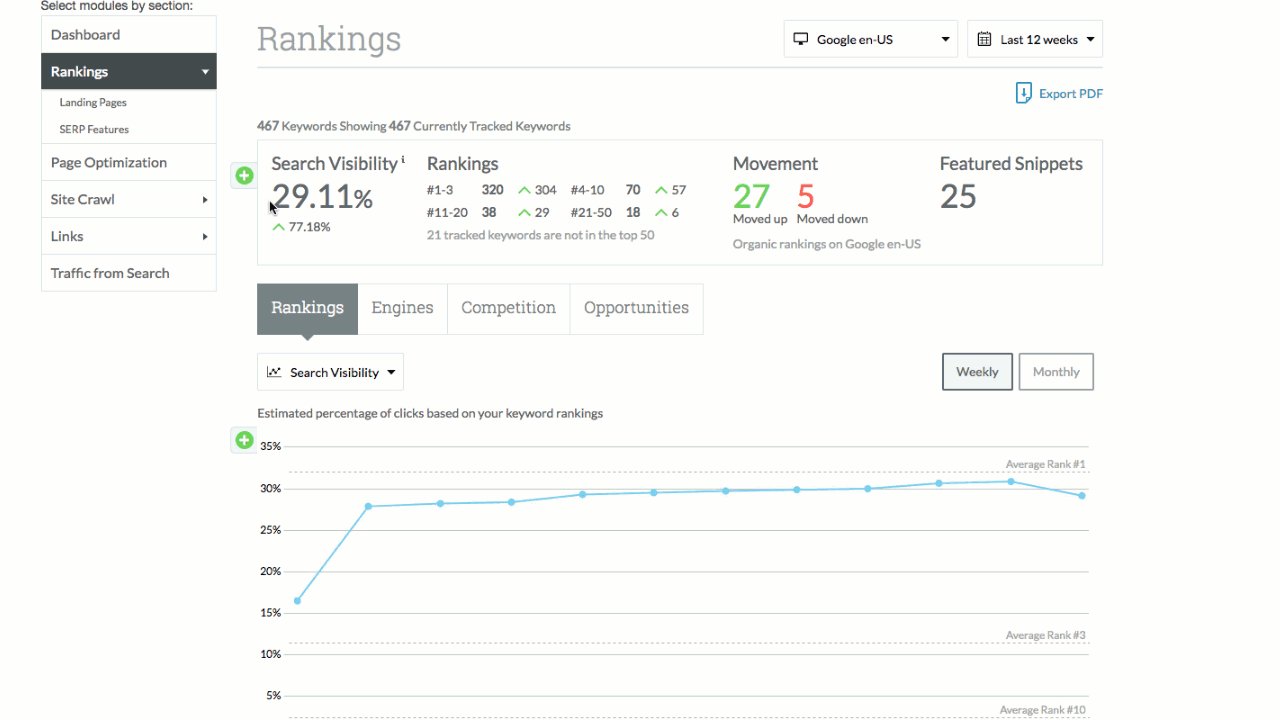The width and height of the screenshot is (1280, 720).
Task: Click the last data point on the chart
Action: coord(1082,496)
